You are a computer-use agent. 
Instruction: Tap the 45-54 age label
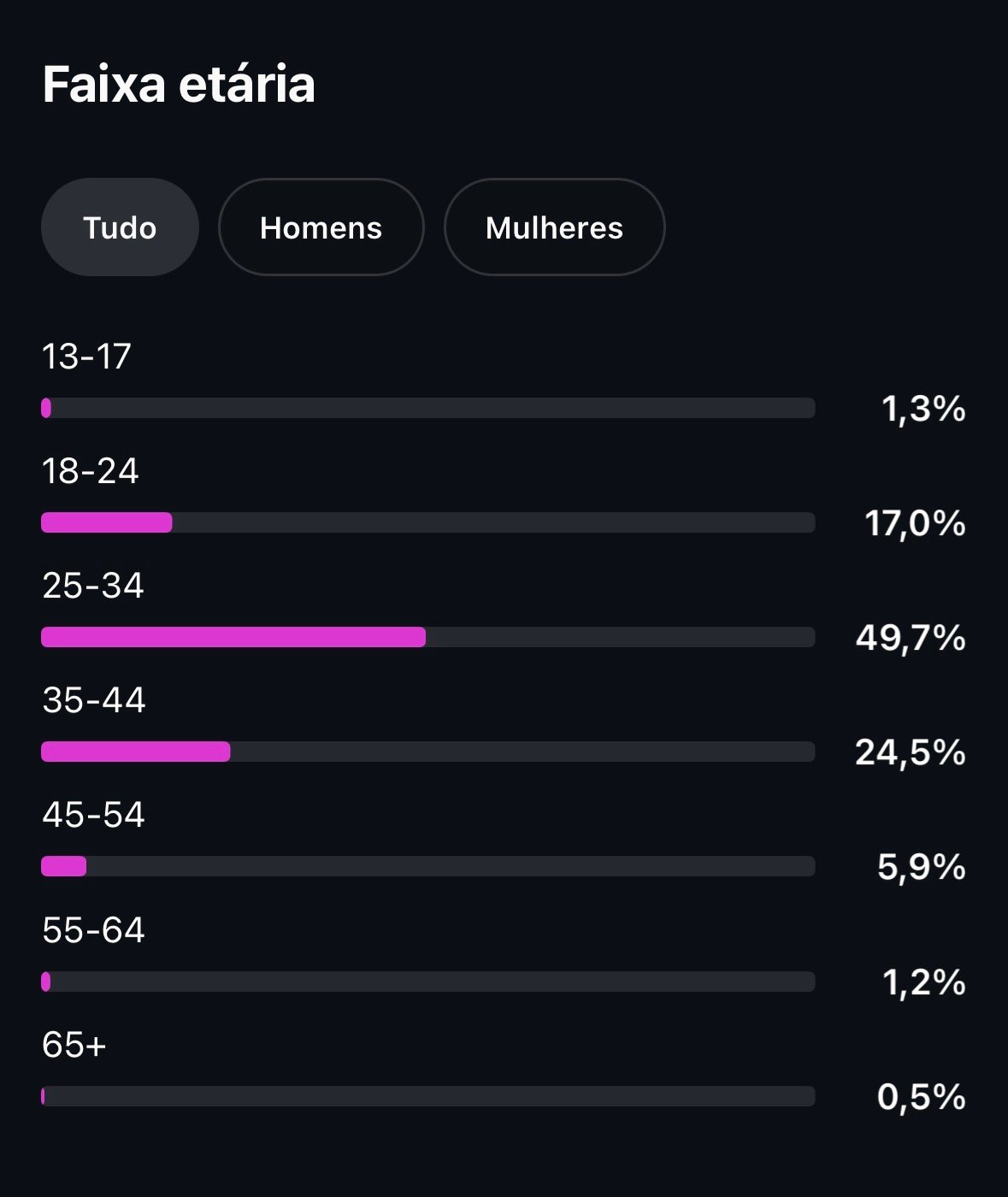[93, 815]
